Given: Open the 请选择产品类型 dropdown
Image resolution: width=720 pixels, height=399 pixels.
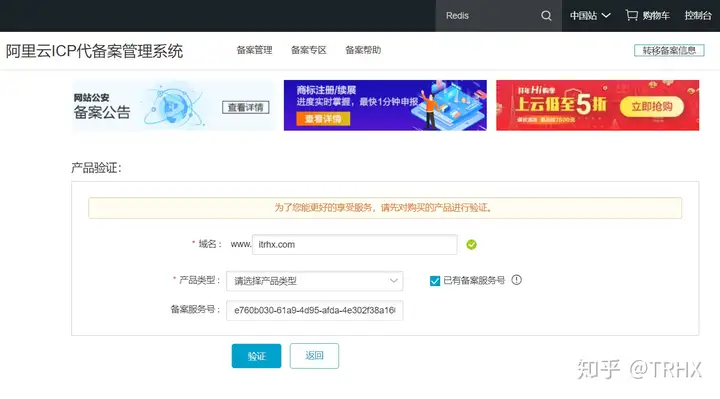Looking at the screenshot, I should click(315, 281).
